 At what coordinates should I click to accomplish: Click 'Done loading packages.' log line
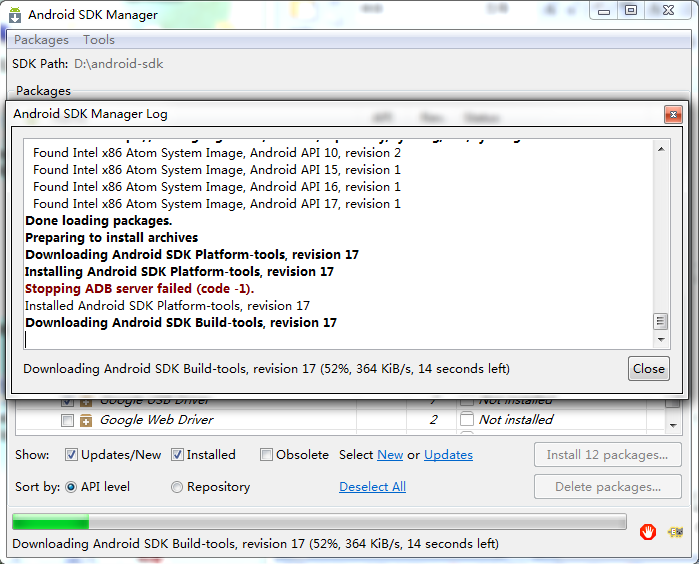click(x=99, y=221)
